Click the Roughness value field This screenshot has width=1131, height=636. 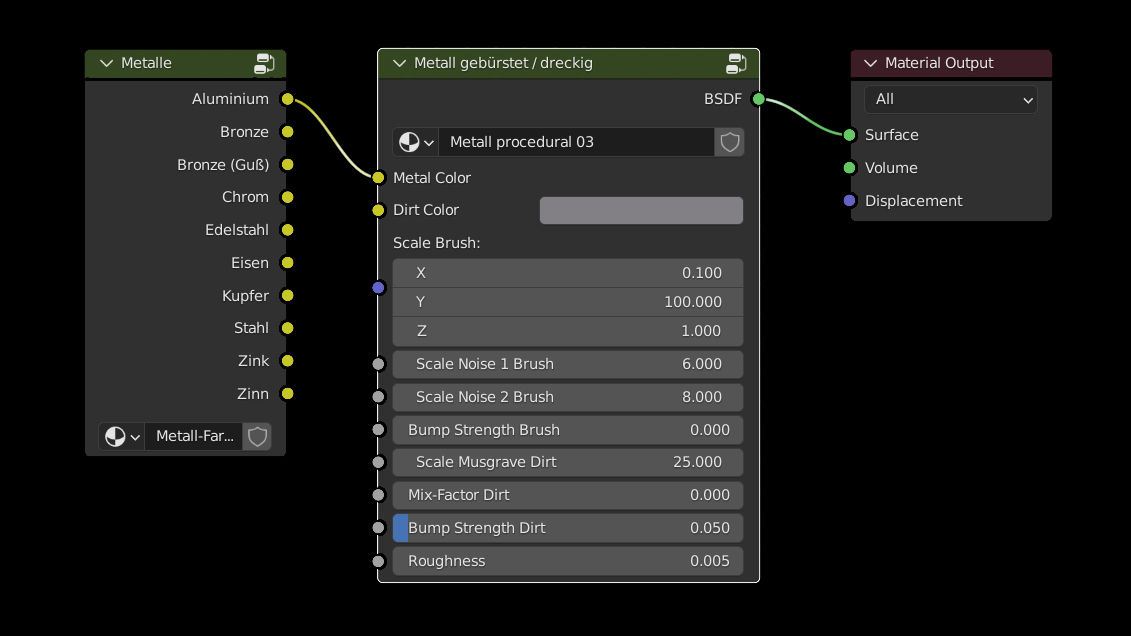point(568,561)
